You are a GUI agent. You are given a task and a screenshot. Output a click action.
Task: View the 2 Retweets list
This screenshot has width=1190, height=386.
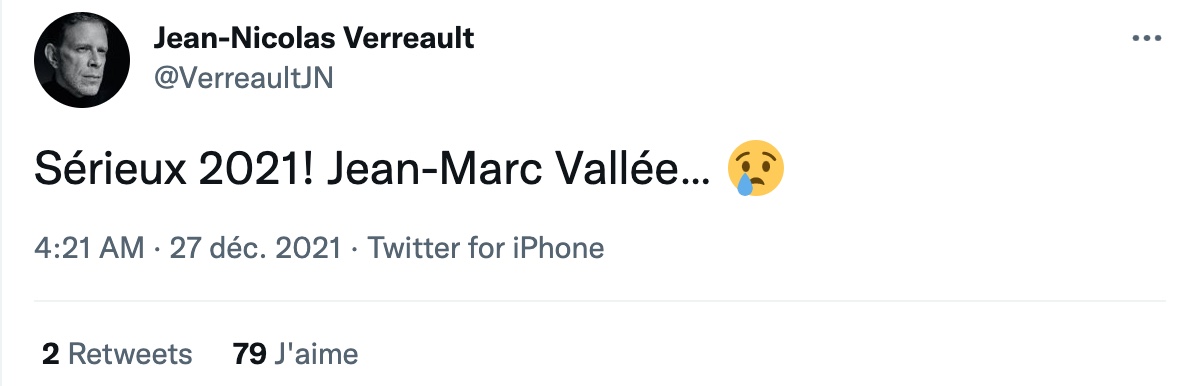117,353
